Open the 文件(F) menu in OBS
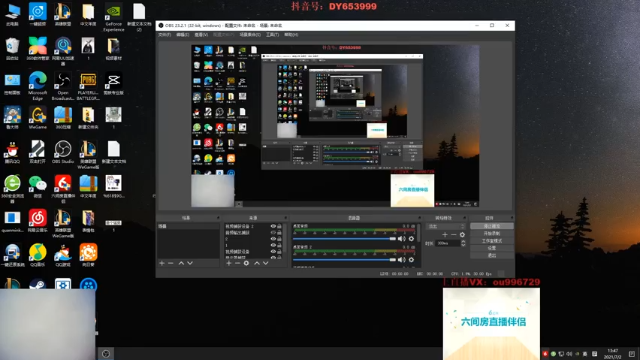This screenshot has width=640, height=360. (x=164, y=35)
